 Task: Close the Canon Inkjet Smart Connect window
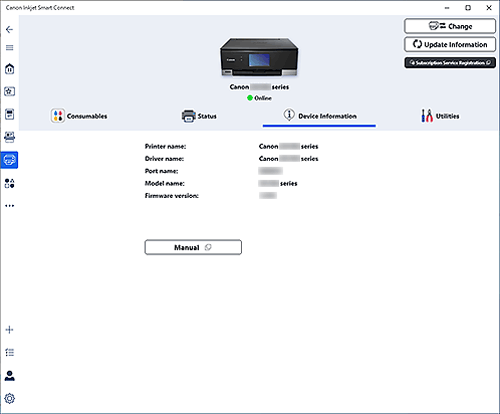(x=489, y=8)
